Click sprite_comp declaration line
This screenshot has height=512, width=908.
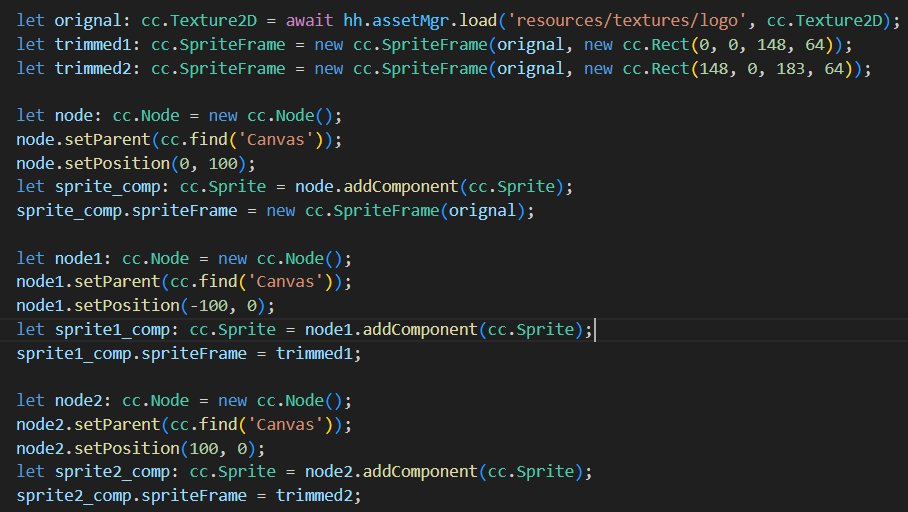(295, 186)
